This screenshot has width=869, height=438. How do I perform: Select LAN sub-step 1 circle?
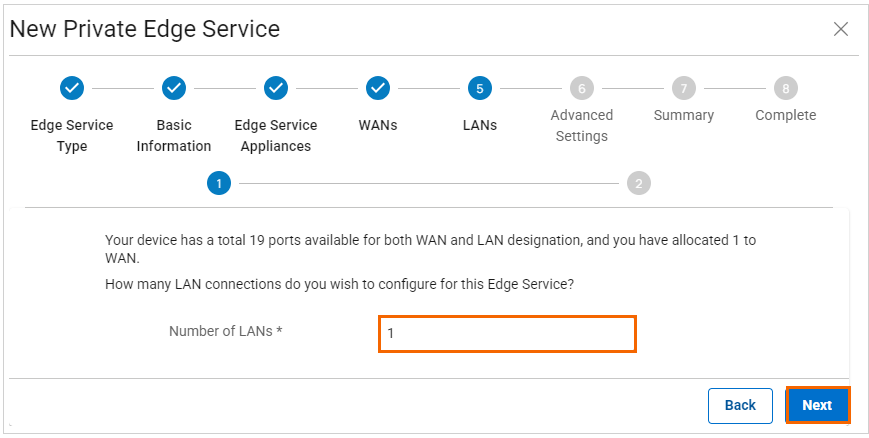coord(219,183)
